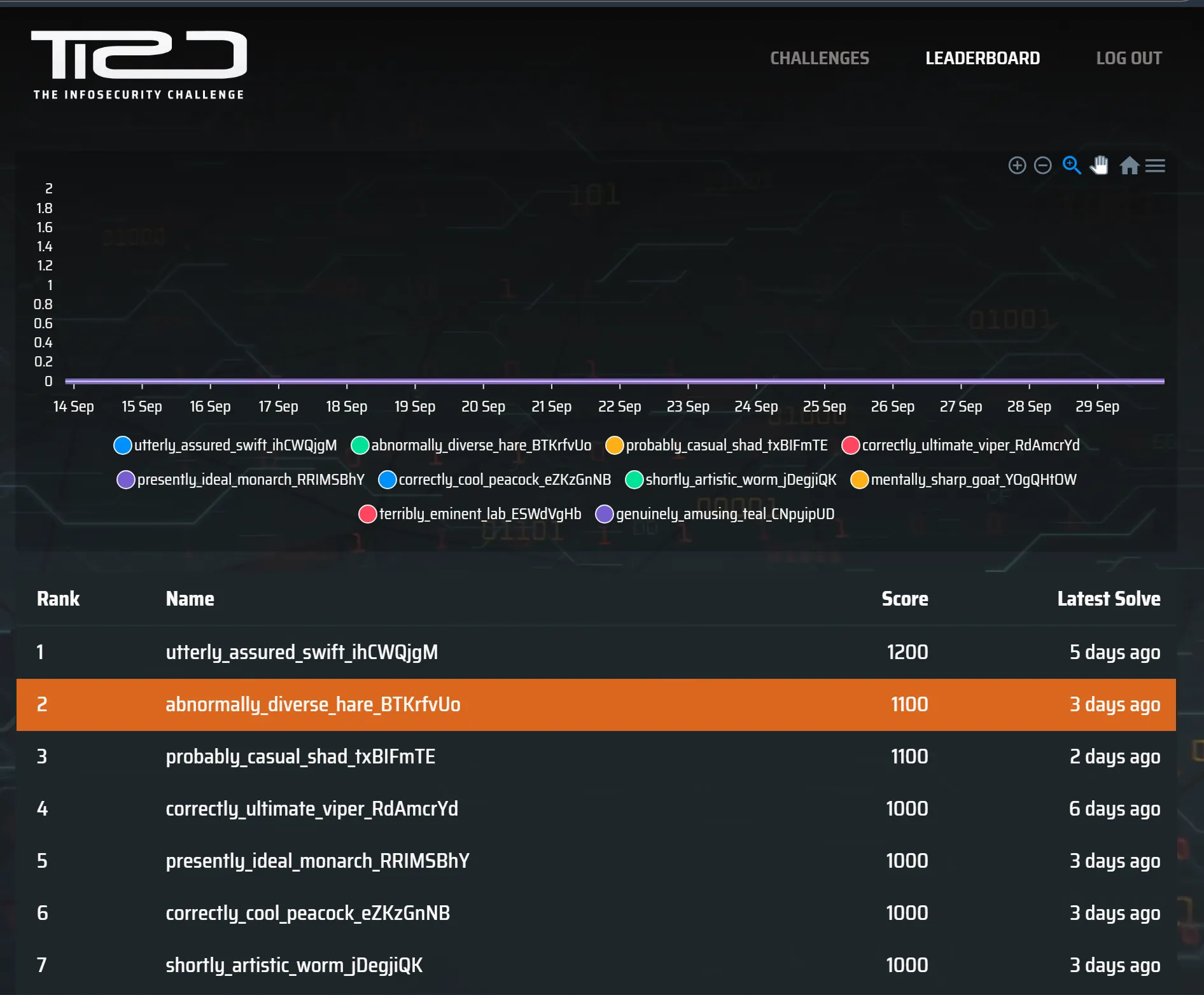Toggle correctly_cool_peacock_eZKzGnNB legend series
Viewport: 1204px width, 995px height.
pyautogui.click(x=494, y=480)
